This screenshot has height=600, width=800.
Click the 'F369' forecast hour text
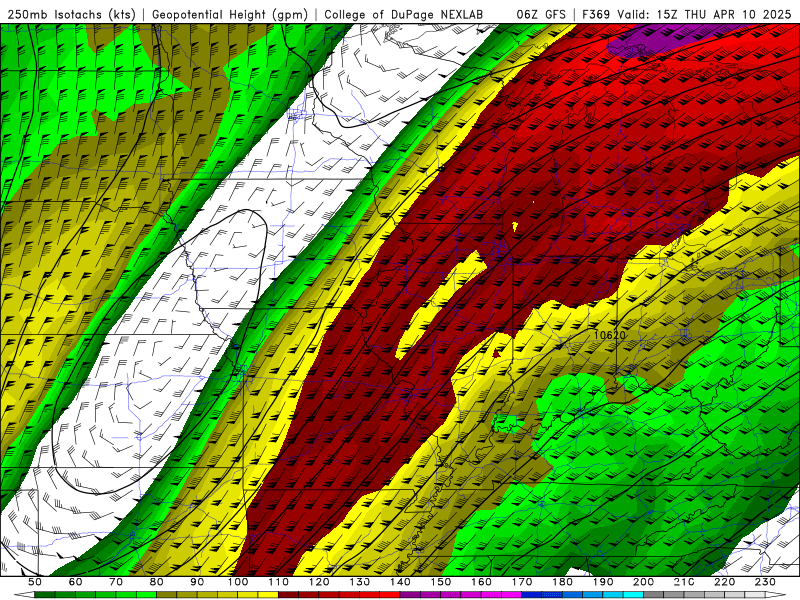(596, 14)
